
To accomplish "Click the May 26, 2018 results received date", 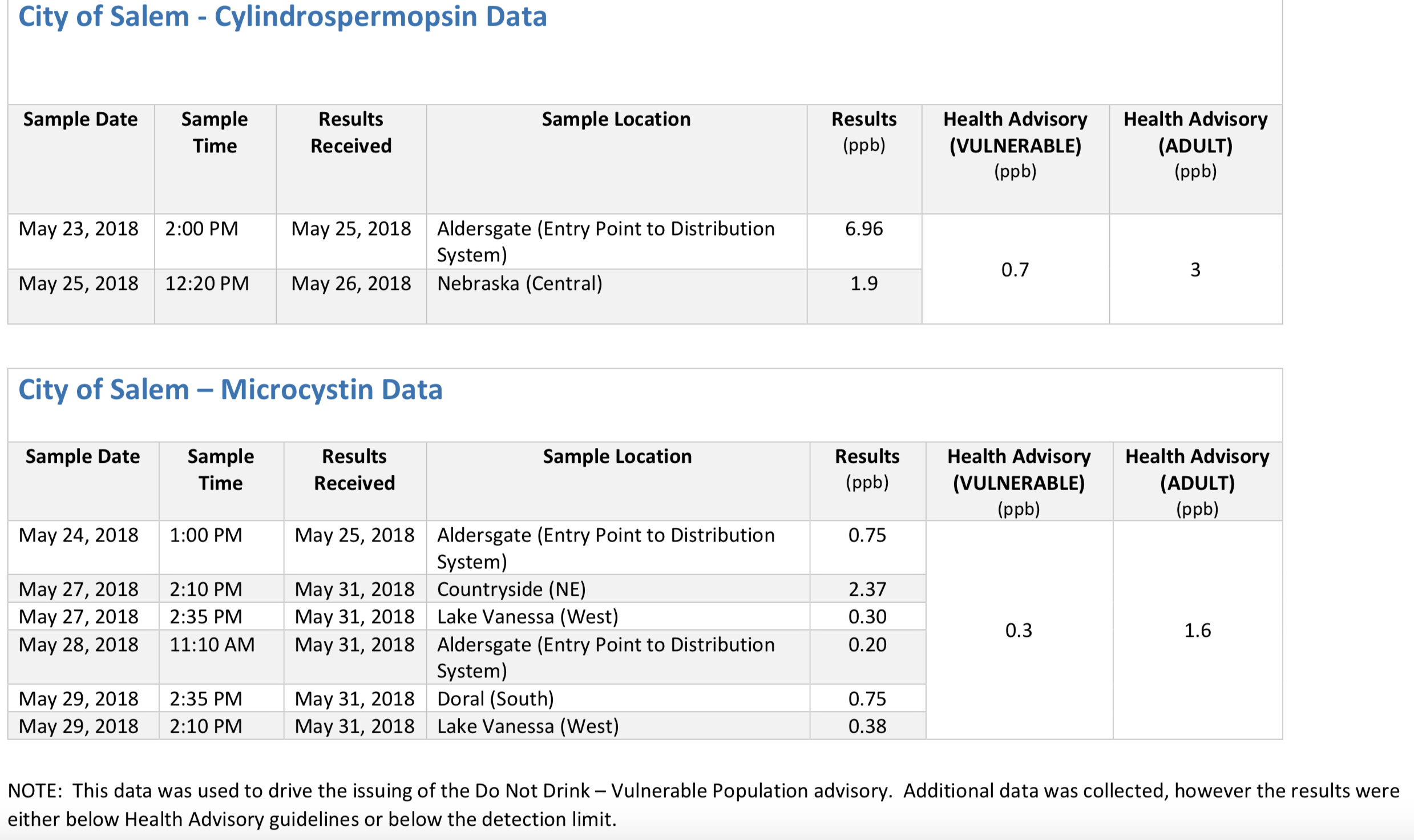I will (x=351, y=284).
